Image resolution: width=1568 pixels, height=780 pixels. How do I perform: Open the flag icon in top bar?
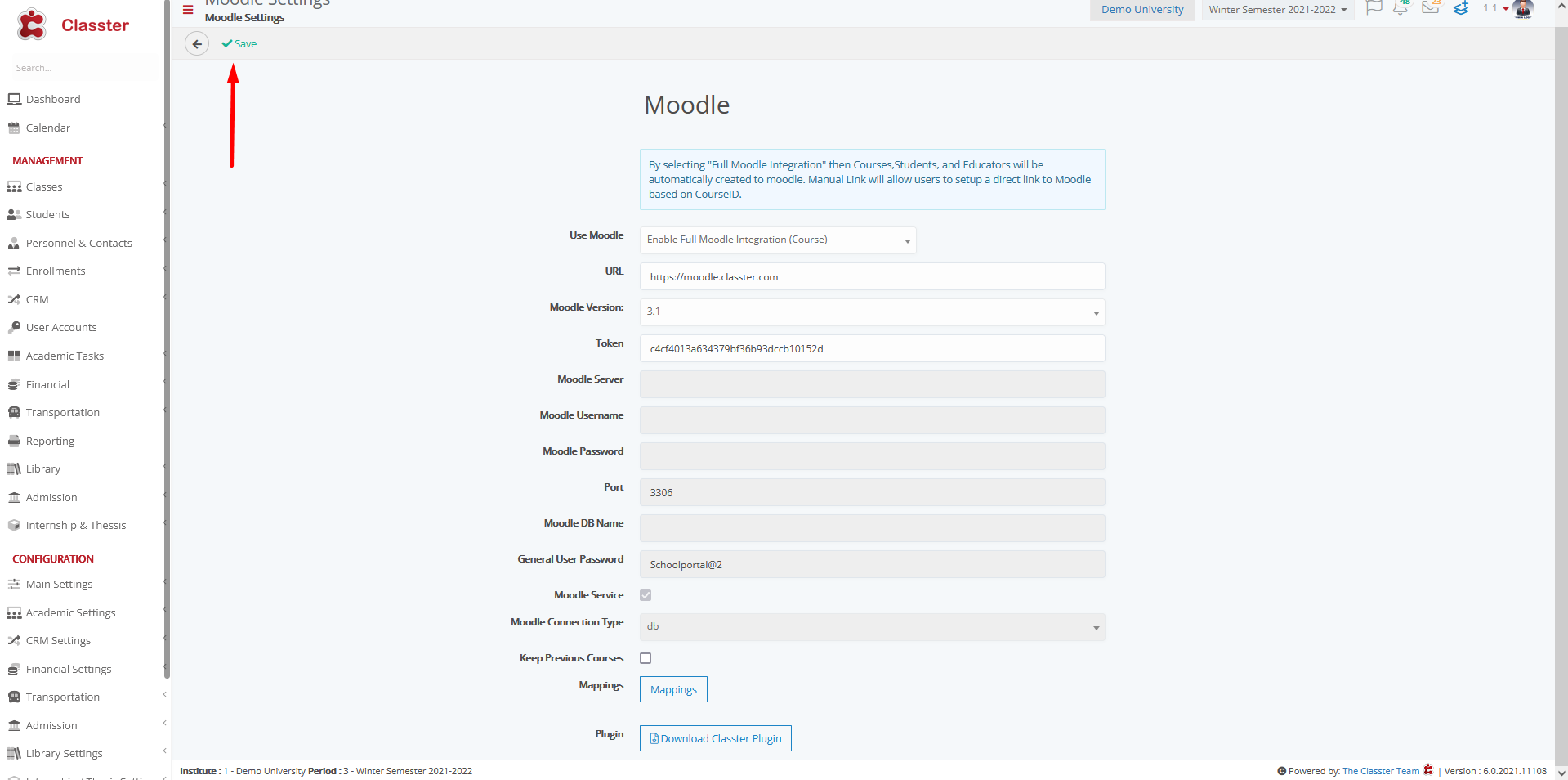coord(1374,8)
